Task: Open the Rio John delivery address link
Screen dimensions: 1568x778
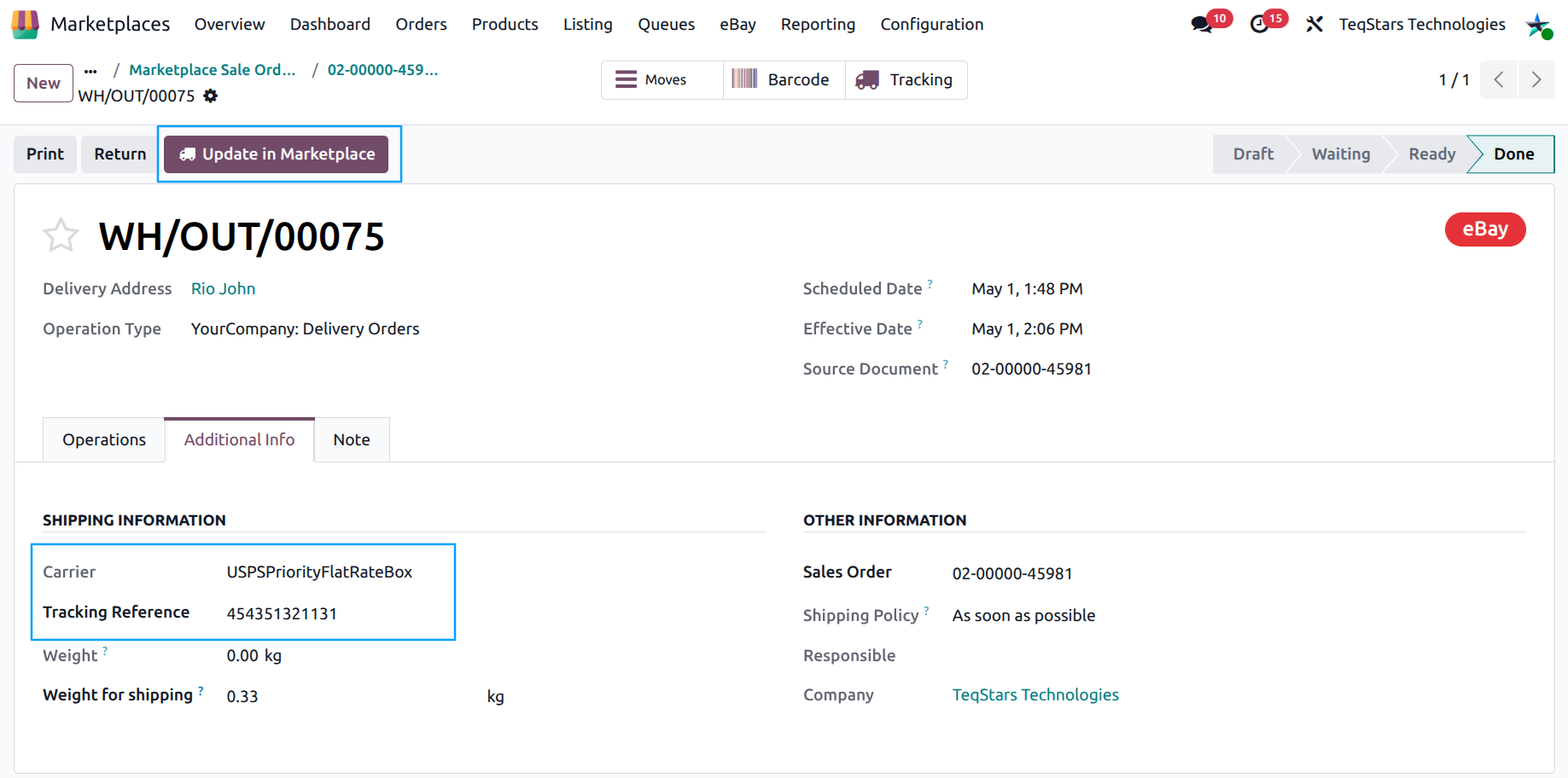Action: [x=223, y=289]
